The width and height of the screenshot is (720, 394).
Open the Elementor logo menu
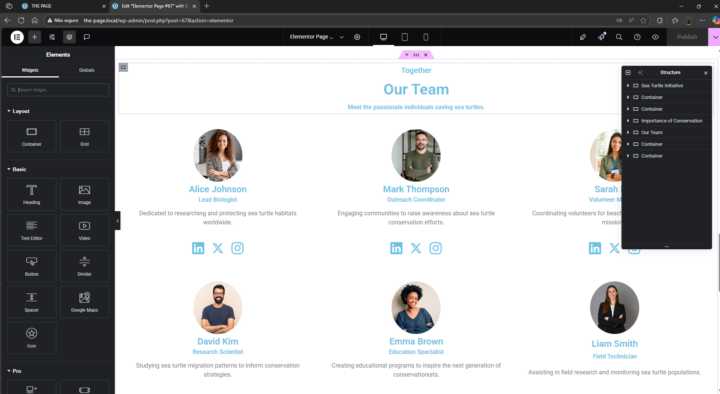[17, 37]
